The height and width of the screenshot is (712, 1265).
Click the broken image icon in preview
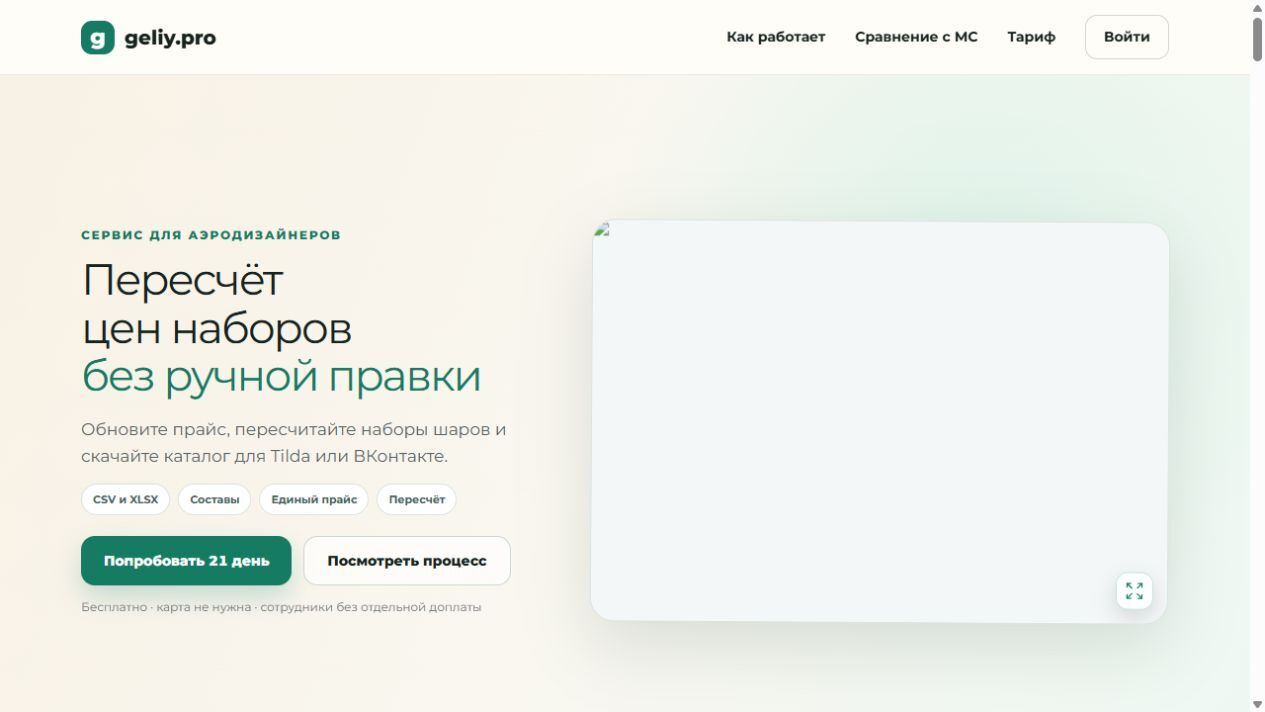pos(602,229)
